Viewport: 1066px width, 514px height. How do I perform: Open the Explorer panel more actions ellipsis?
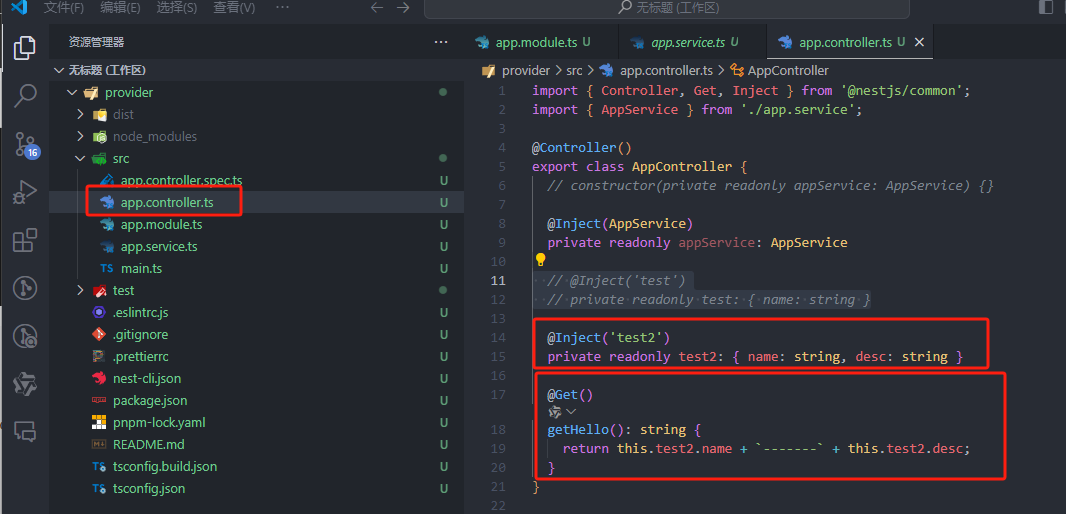(x=441, y=42)
